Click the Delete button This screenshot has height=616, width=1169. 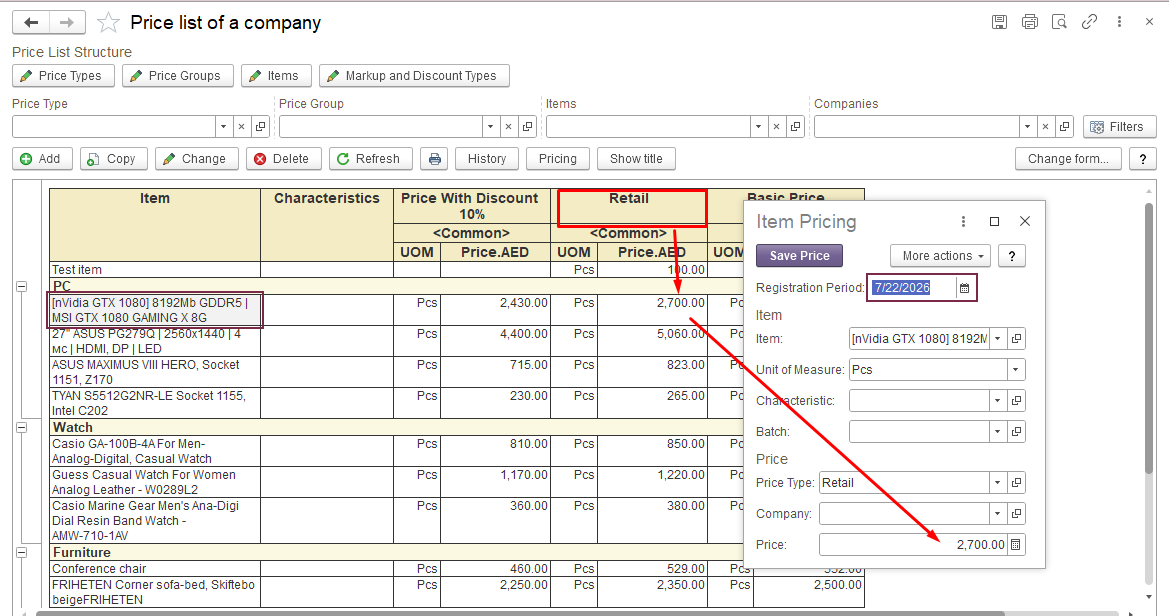pyautogui.click(x=283, y=159)
